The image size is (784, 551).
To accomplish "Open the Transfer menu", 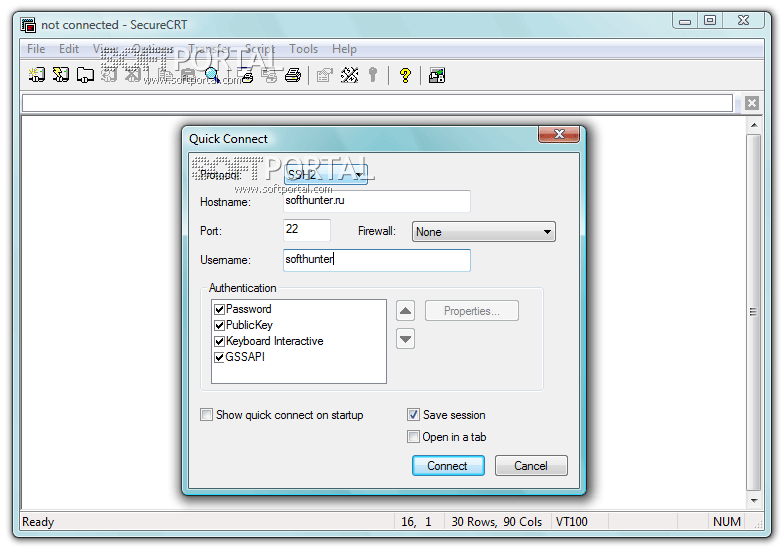I will point(209,49).
